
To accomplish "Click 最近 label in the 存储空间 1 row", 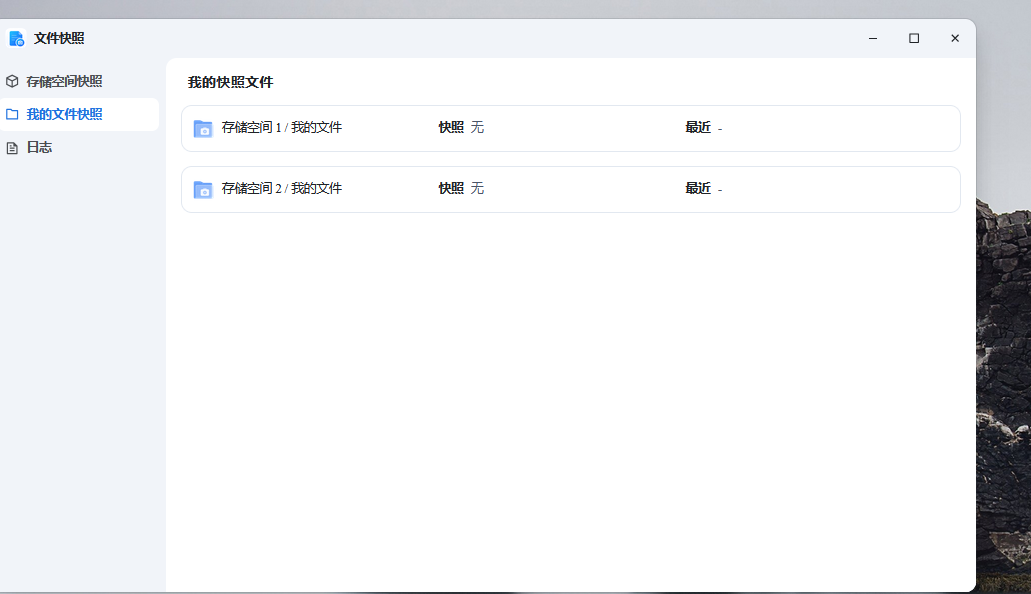I will (x=698, y=128).
